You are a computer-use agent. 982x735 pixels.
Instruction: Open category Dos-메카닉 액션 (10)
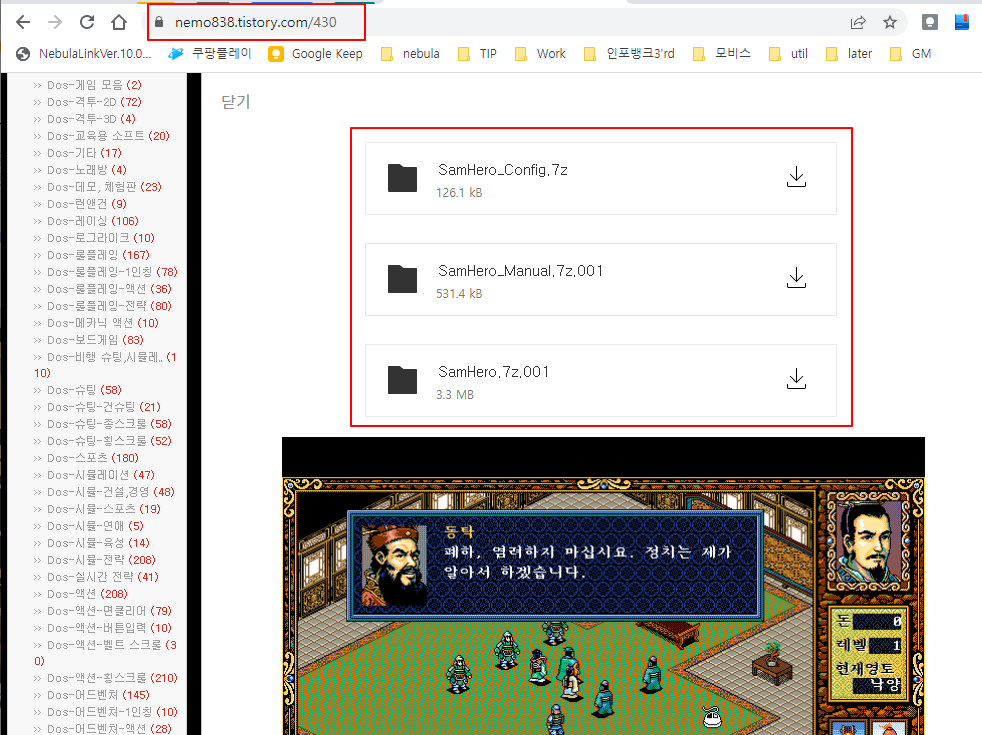click(103, 322)
